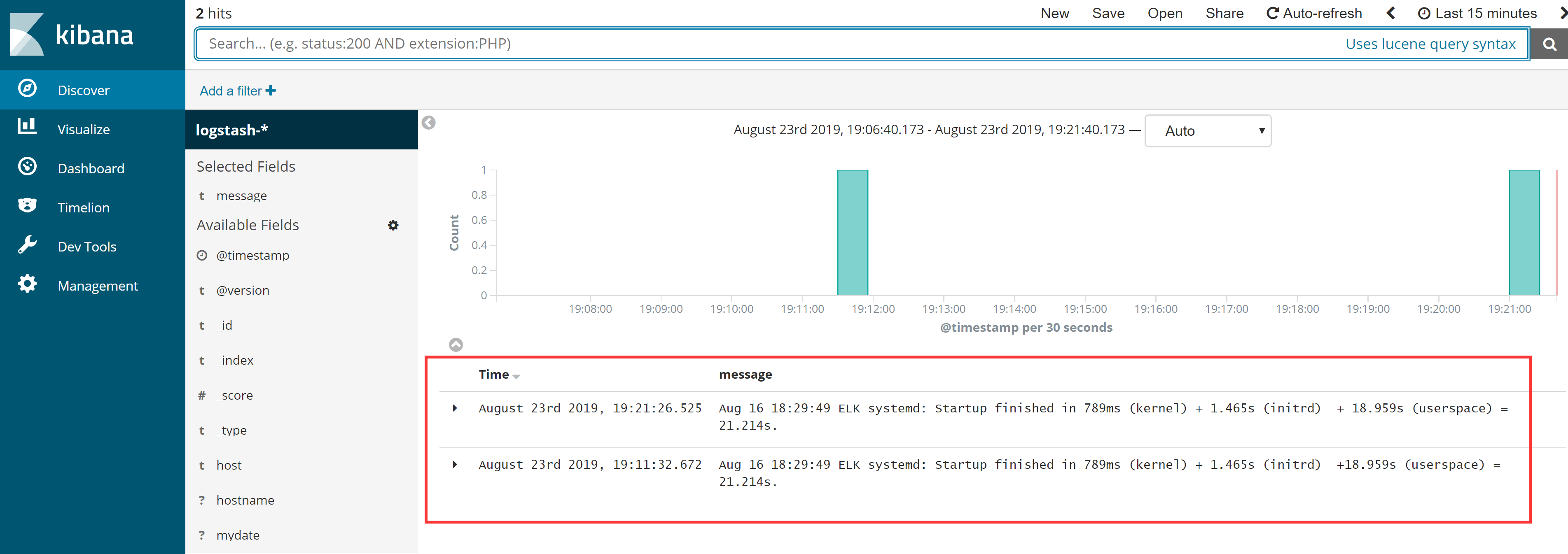Toggle Time column sort order
1568x554 pixels.
click(516, 377)
